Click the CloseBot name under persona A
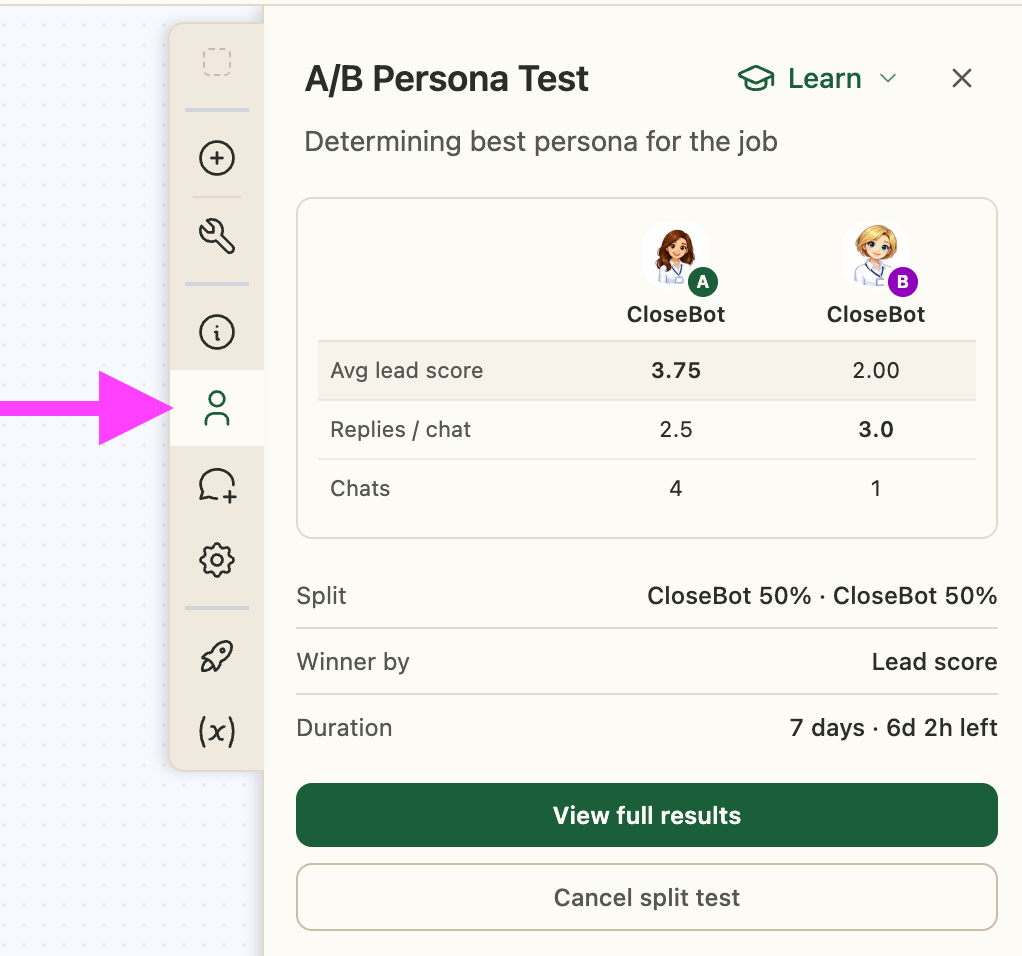Viewport: 1022px width, 956px height. [676, 314]
